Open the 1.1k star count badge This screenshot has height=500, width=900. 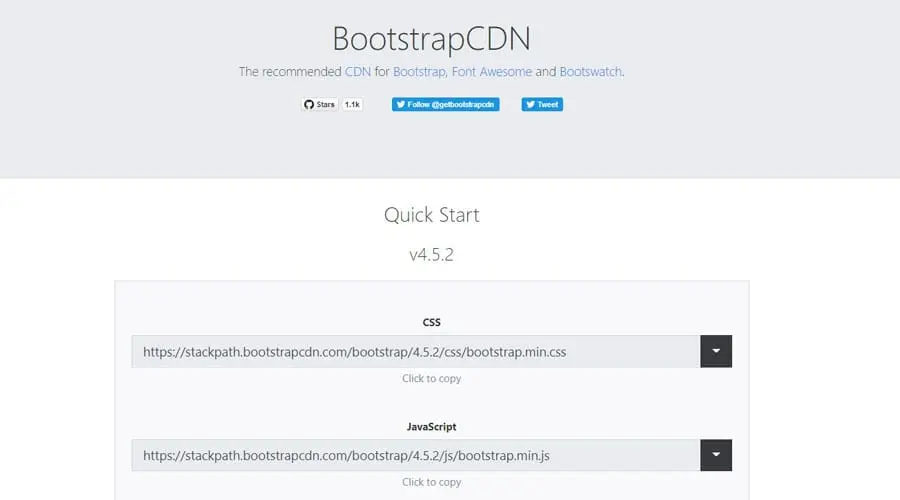[352, 104]
